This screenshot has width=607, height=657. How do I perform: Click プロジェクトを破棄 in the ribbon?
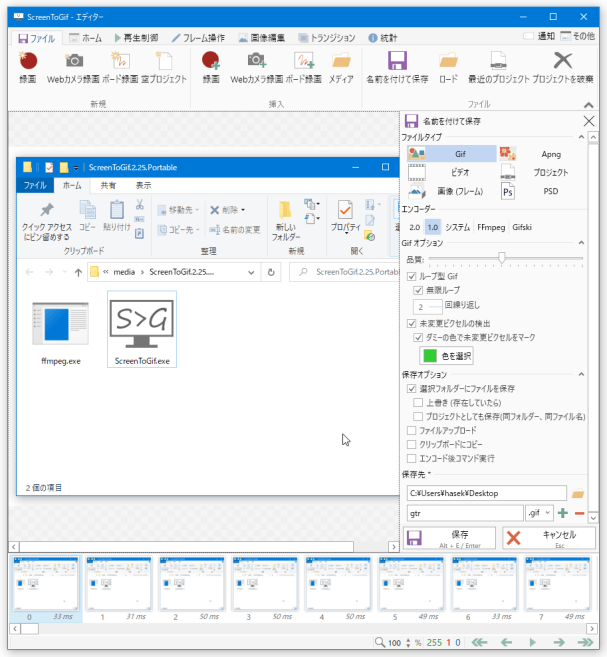pos(562,67)
